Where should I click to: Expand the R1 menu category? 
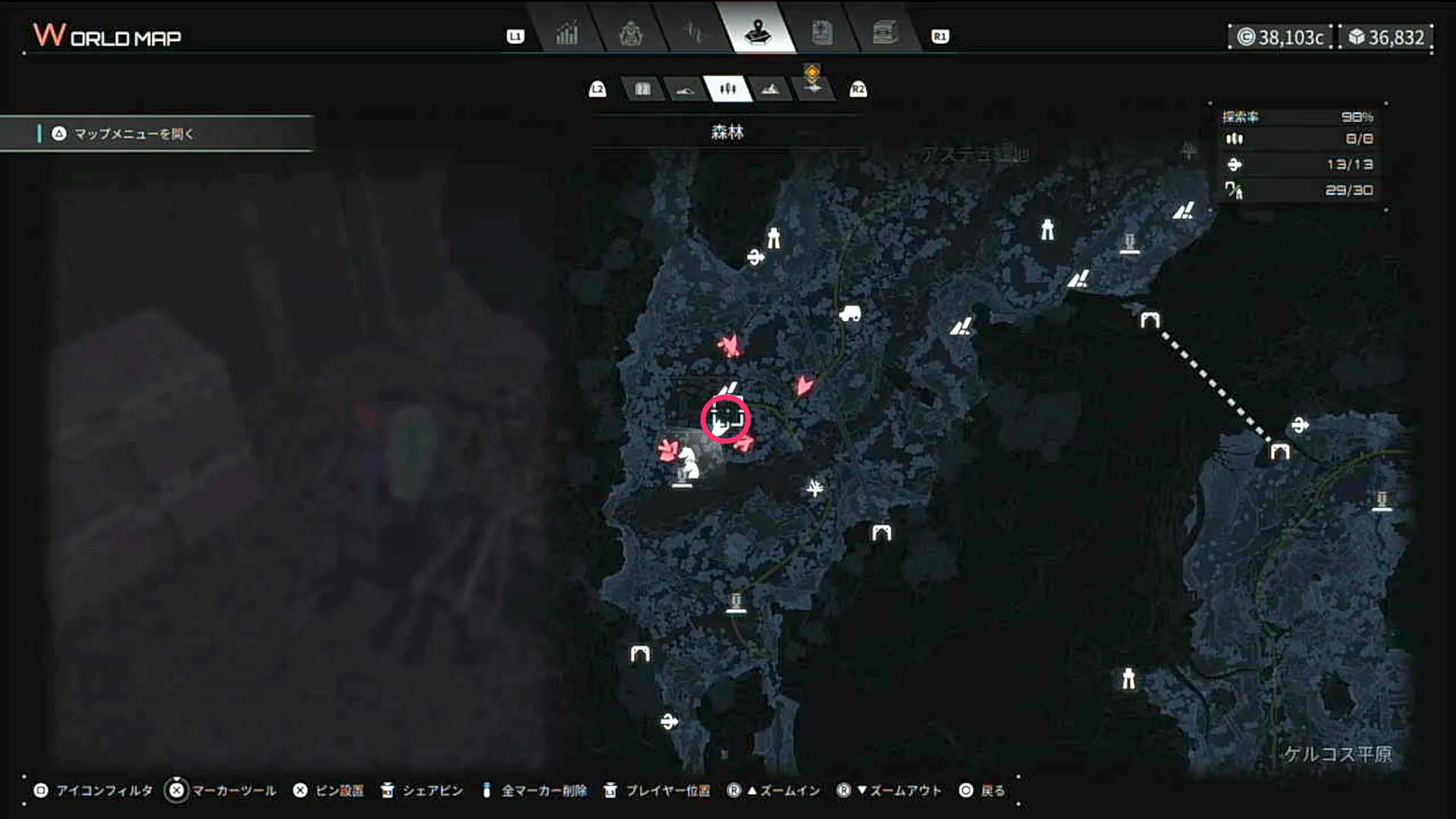tap(940, 36)
